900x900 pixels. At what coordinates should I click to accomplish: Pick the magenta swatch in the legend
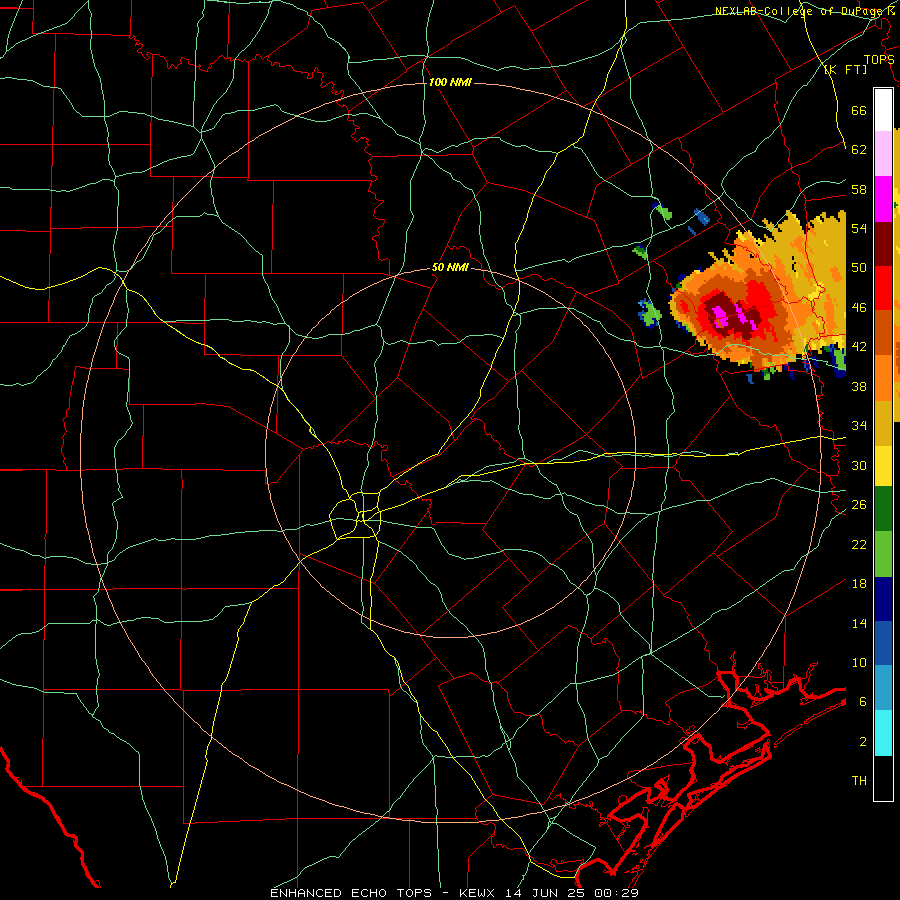(883, 199)
